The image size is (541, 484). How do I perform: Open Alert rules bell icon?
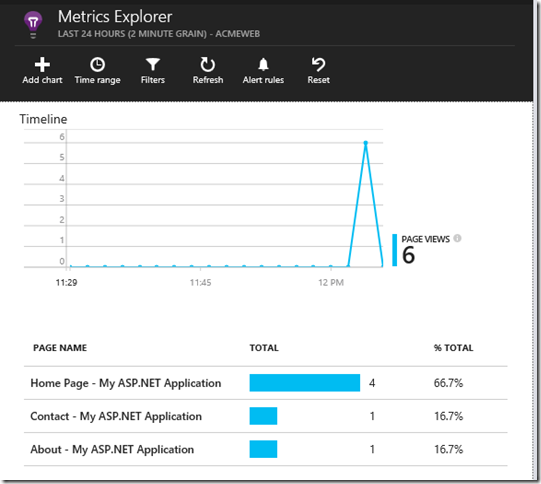pyautogui.click(x=263, y=65)
